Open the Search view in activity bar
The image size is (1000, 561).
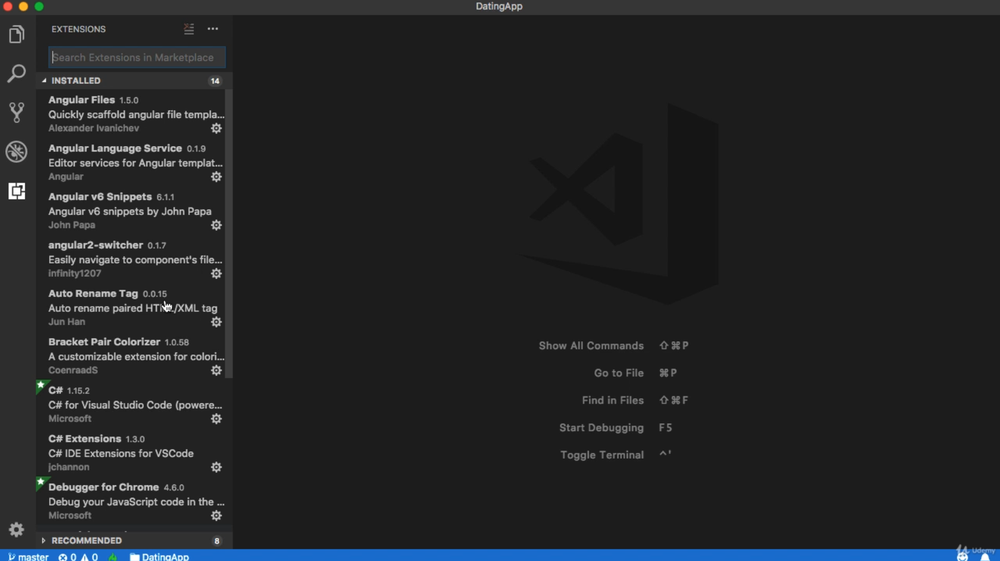[x=17, y=73]
